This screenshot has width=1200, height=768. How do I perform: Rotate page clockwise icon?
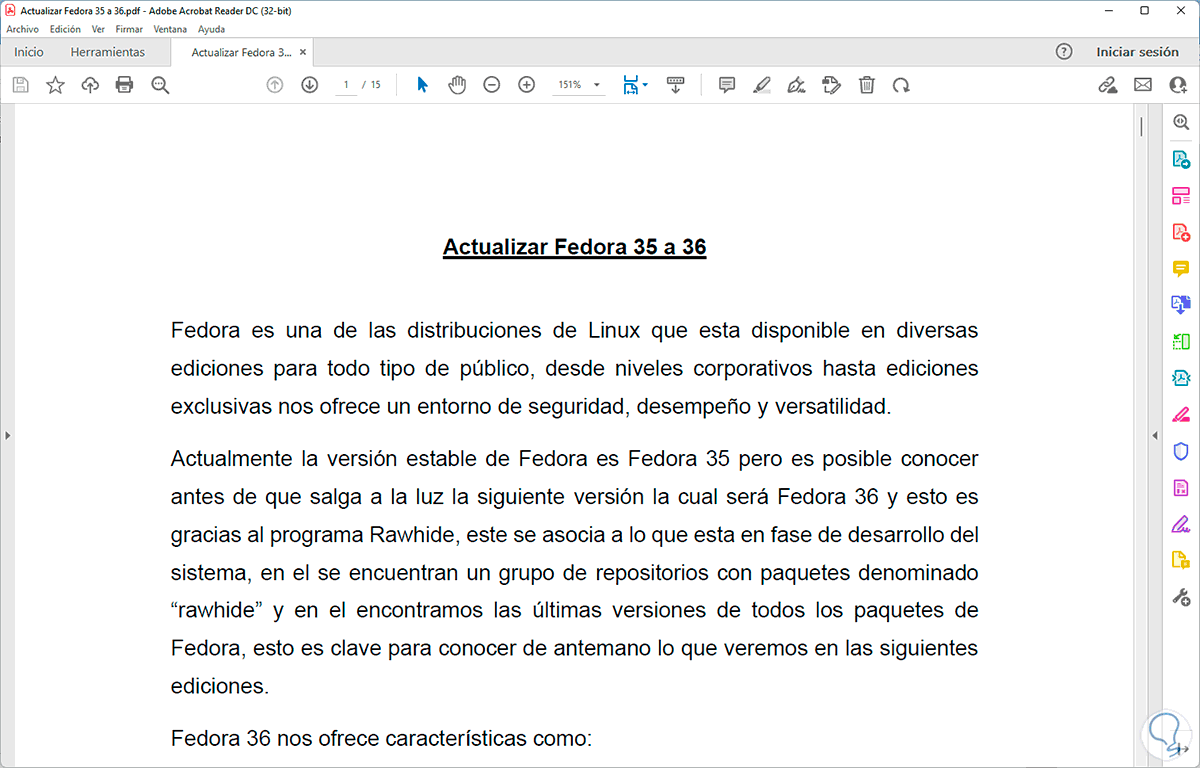(901, 85)
